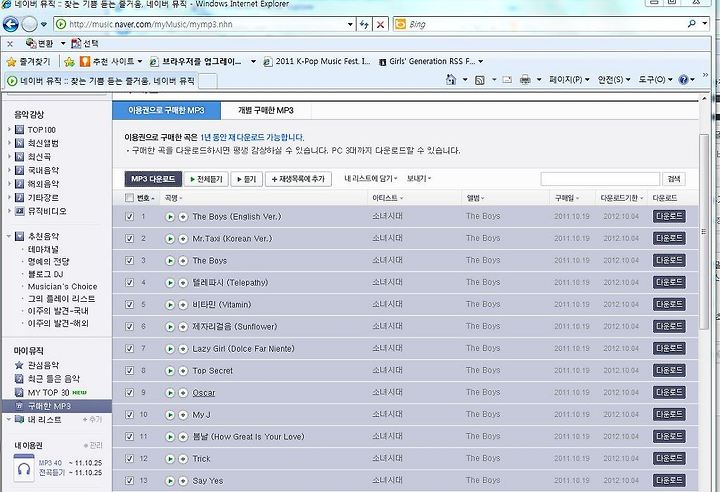The width and height of the screenshot is (720, 492).
Task: Click the Refresh icon beside address bar
Action: point(365,24)
